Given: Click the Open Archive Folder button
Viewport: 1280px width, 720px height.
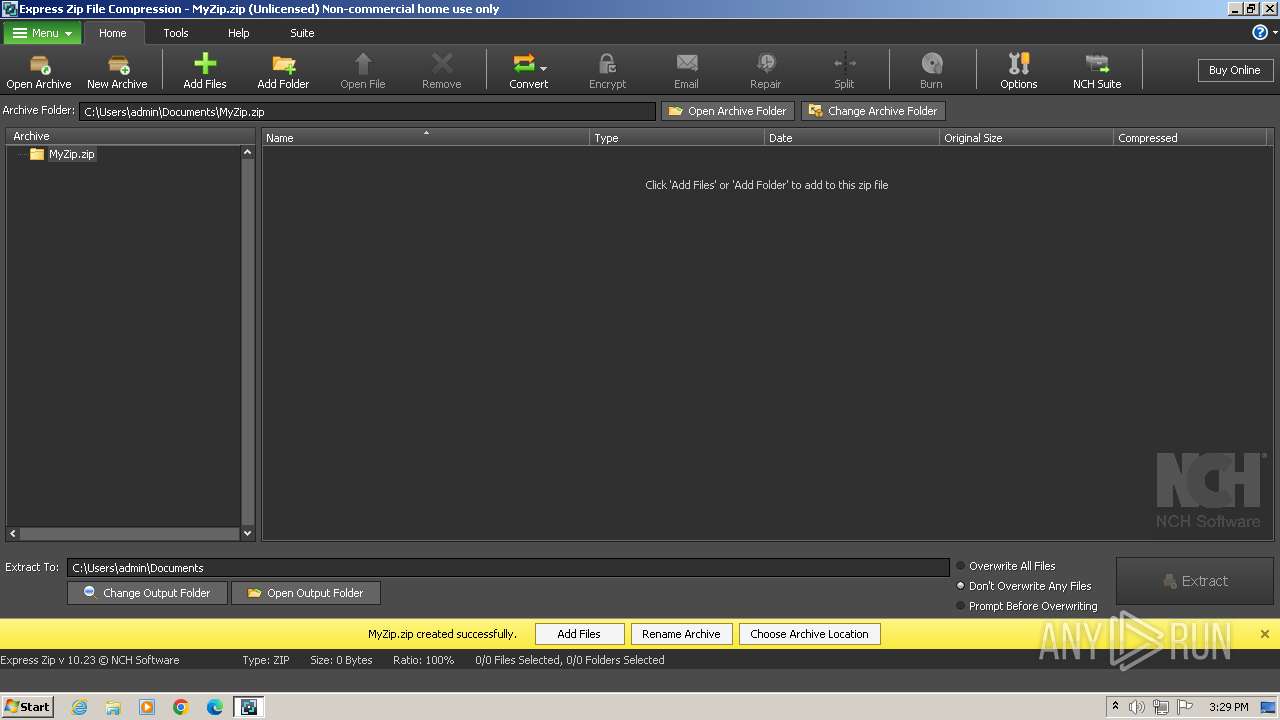Looking at the screenshot, I should point(727,111).
